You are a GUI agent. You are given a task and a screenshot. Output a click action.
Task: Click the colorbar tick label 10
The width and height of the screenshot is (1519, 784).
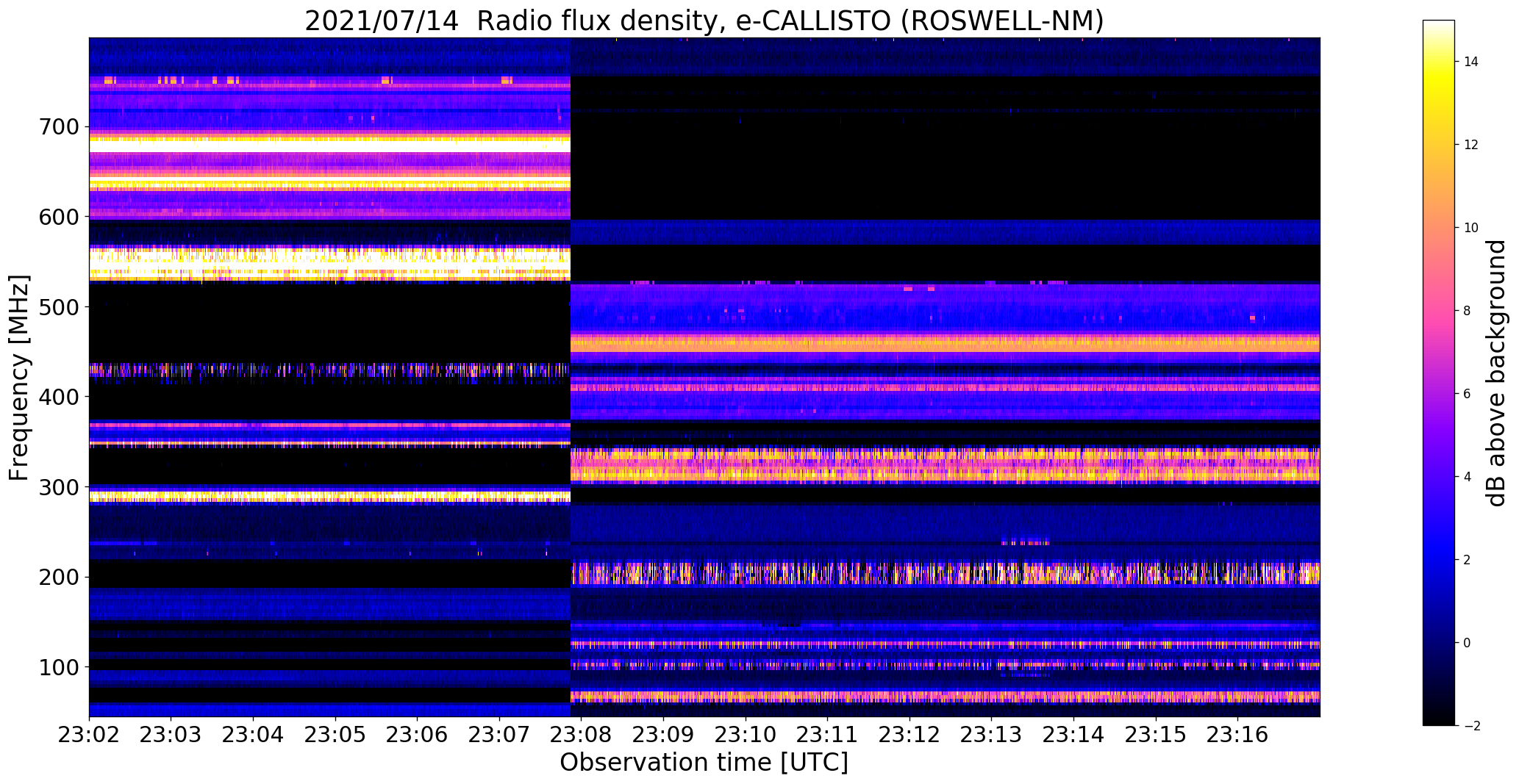click(1471, 228)
